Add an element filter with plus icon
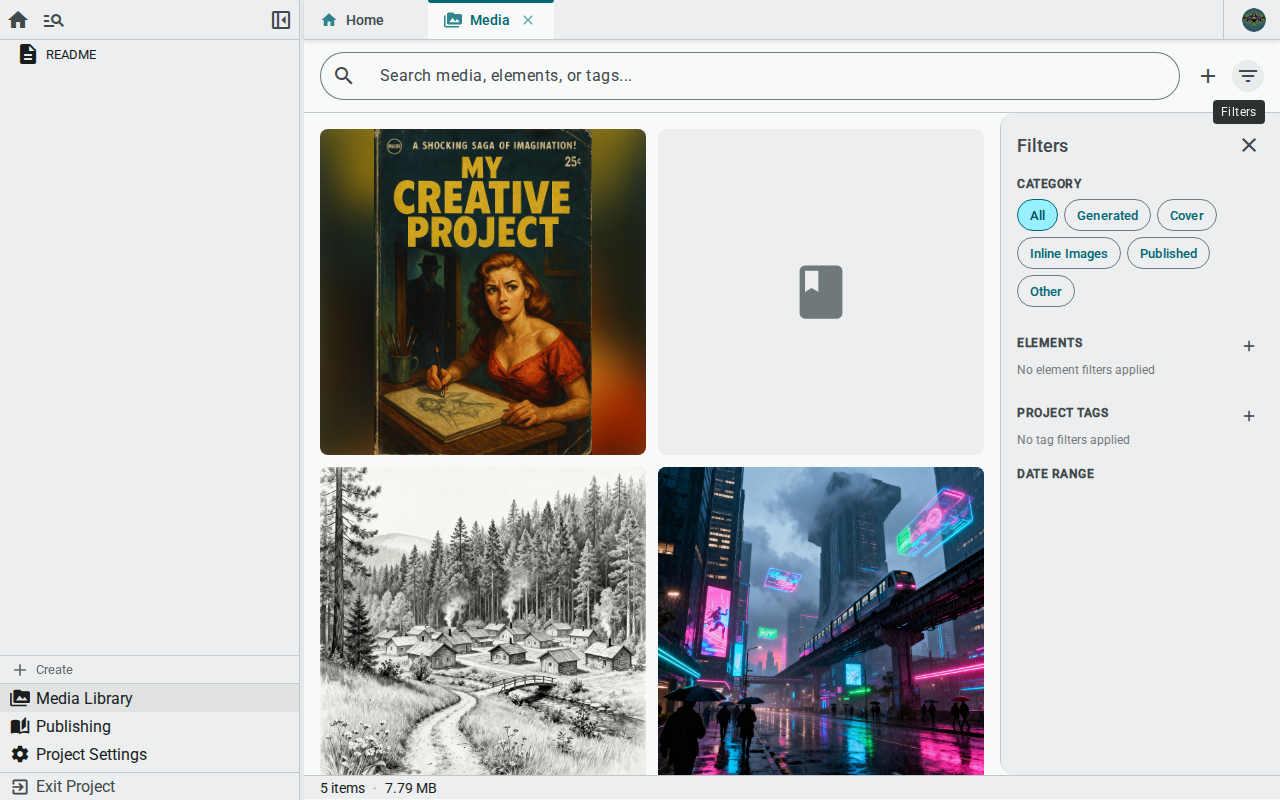Image resolution: width=1280 pixels, height=800 pixels. [x=1249, y=346]
